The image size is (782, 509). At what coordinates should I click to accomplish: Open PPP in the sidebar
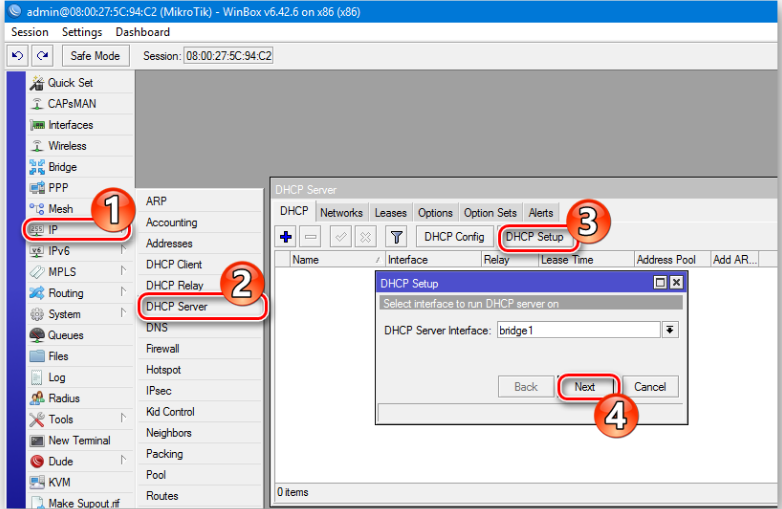[x=80, y=187]
